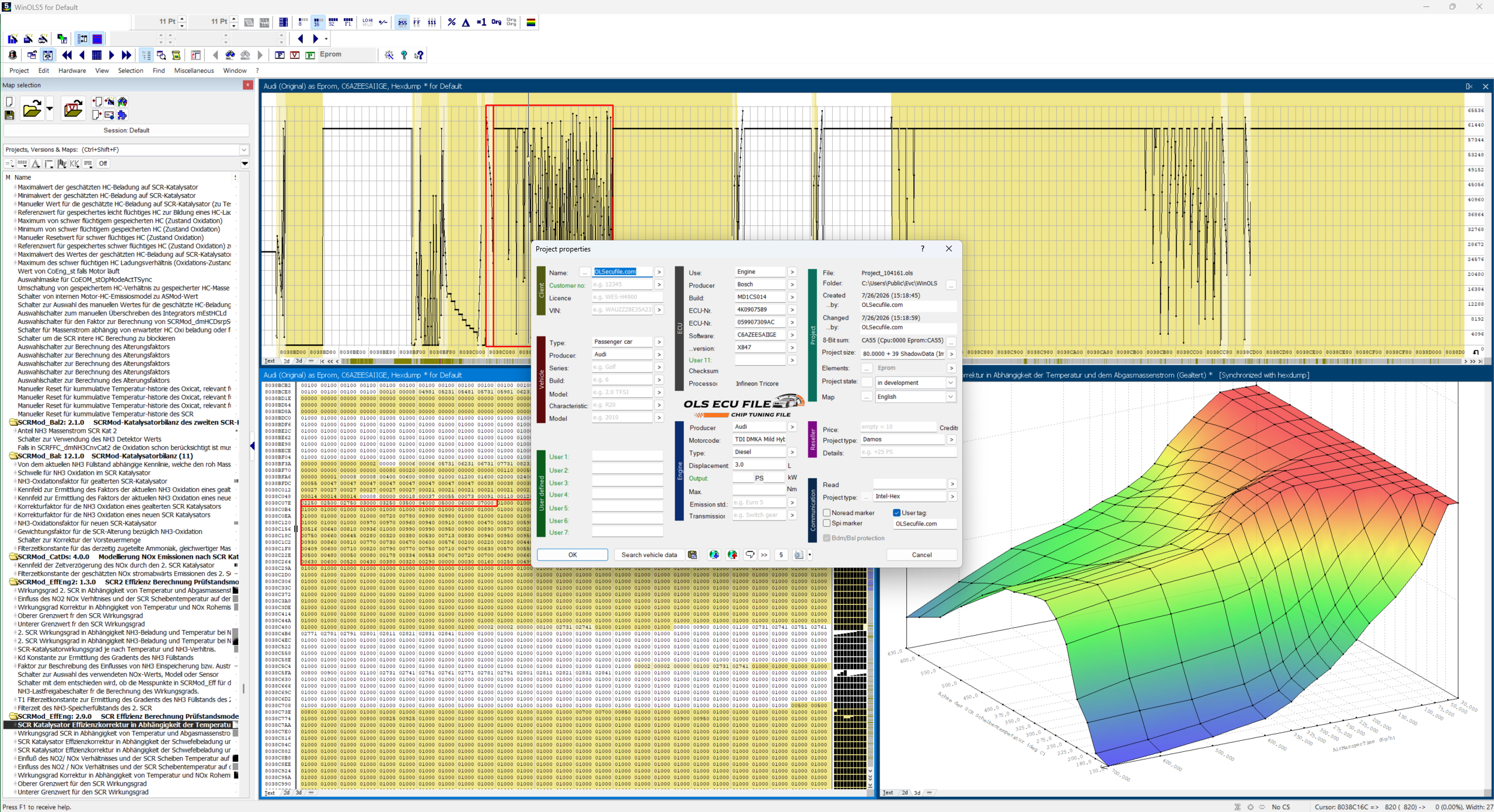Click the delta difference toolbar icon

[466, 22]
